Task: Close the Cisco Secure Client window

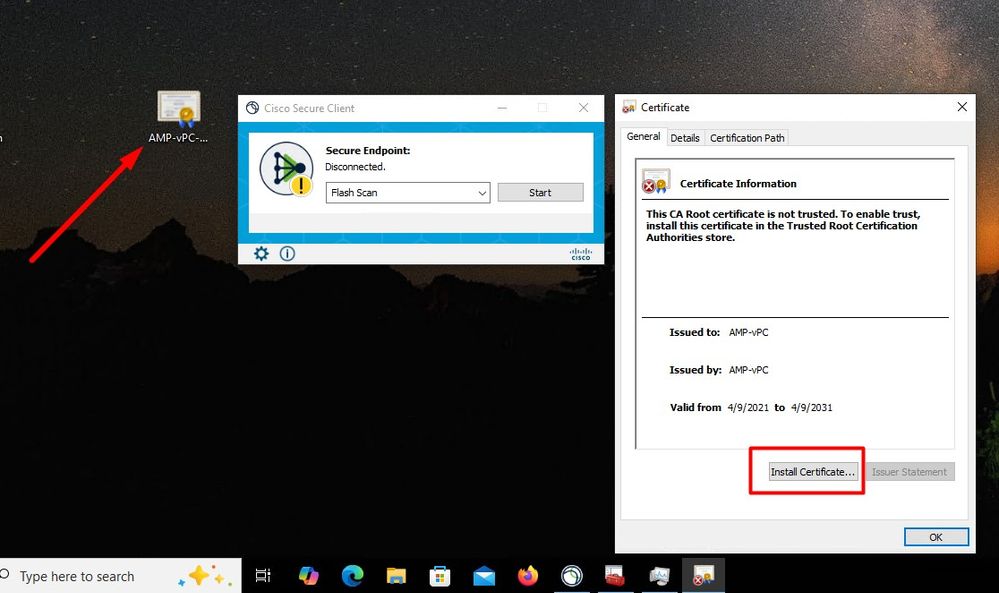Action: pyautogui.click(x=583, y=108)
